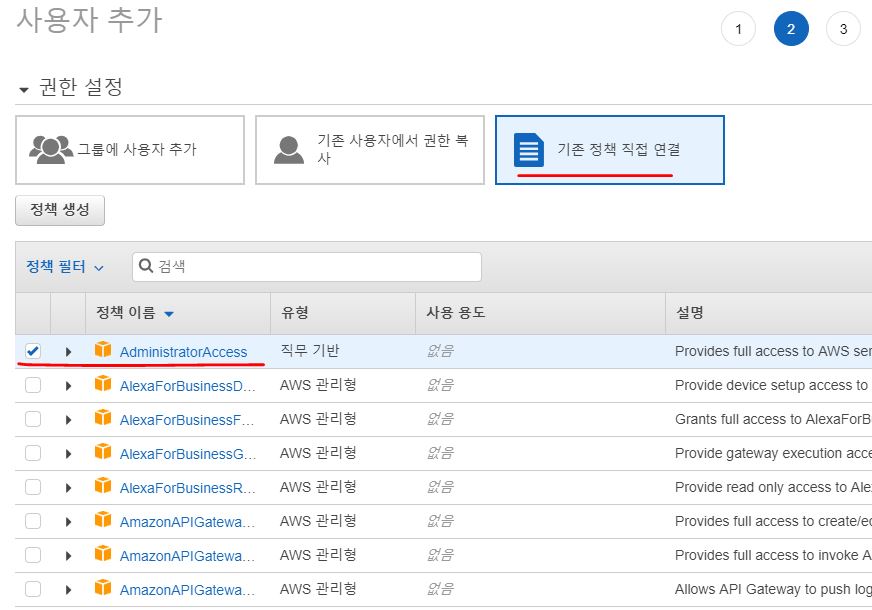This screenshot has height=610, width=872.
Task: Expand row 'Allows API Gateway to push log'
Action: click(x=68, y=589)
